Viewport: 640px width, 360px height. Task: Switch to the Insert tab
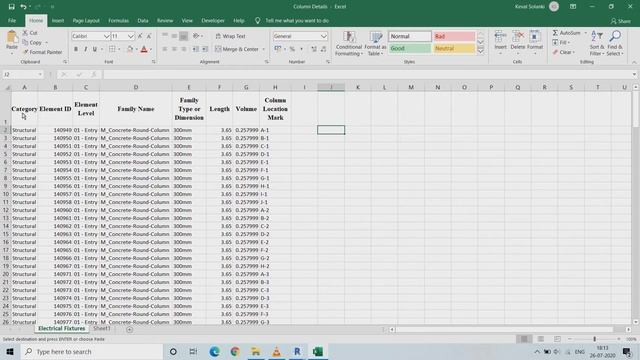click(58, 20)
